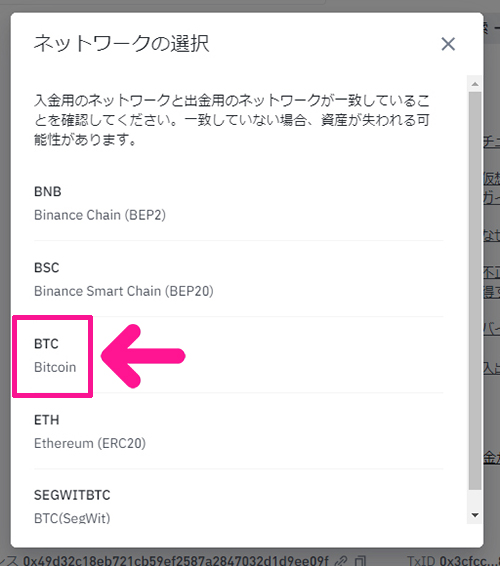Open the link icon beside the address
The height and width of the screenshot is (566, 500).
point(340,561)
